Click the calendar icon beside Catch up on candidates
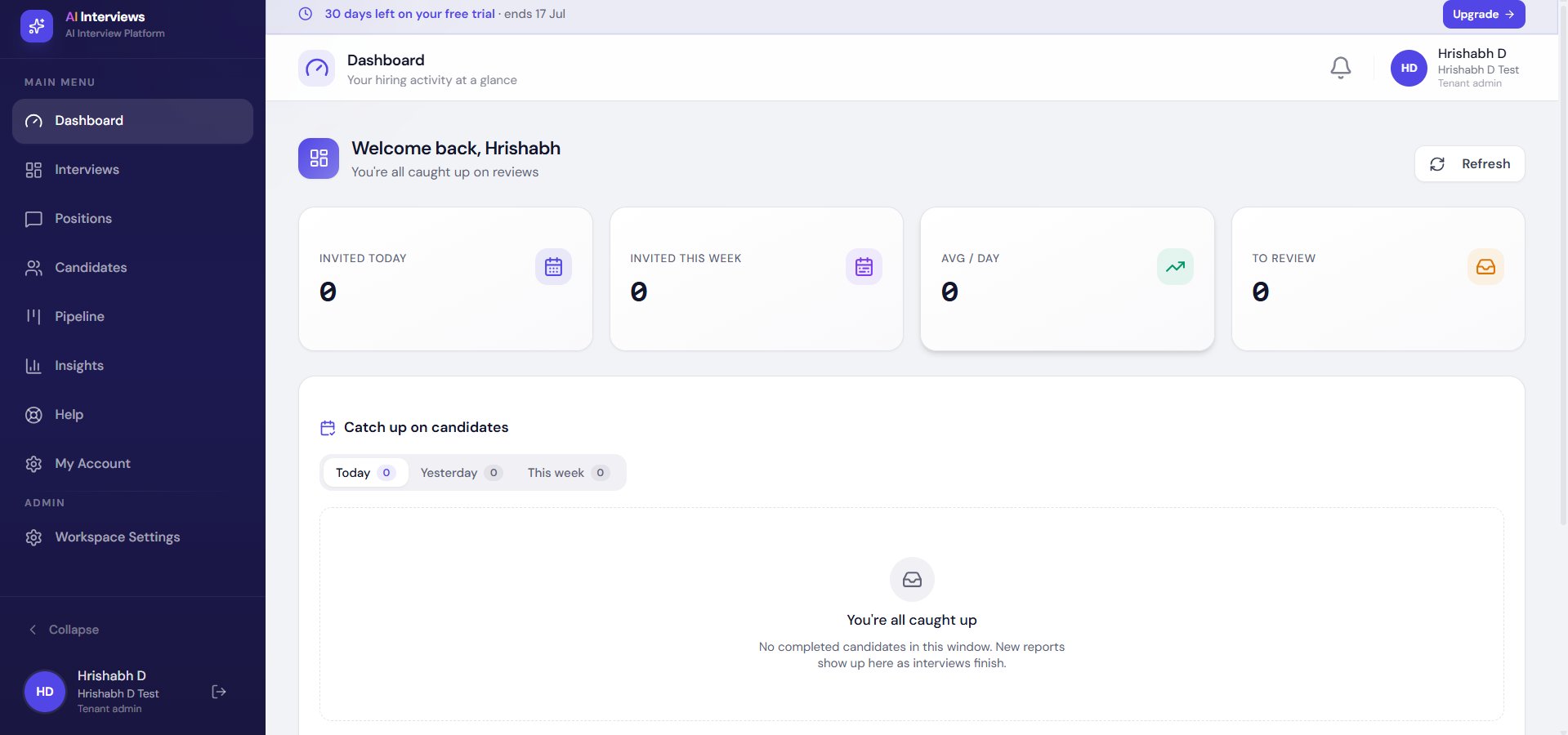 (x=328, y=428)
